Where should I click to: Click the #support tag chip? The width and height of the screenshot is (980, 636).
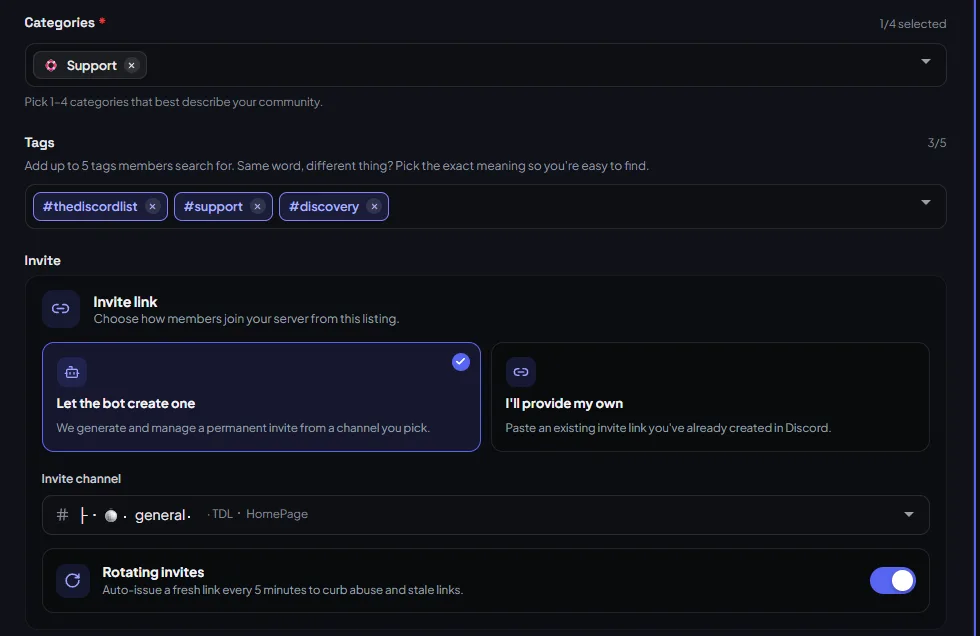point(223,207)
